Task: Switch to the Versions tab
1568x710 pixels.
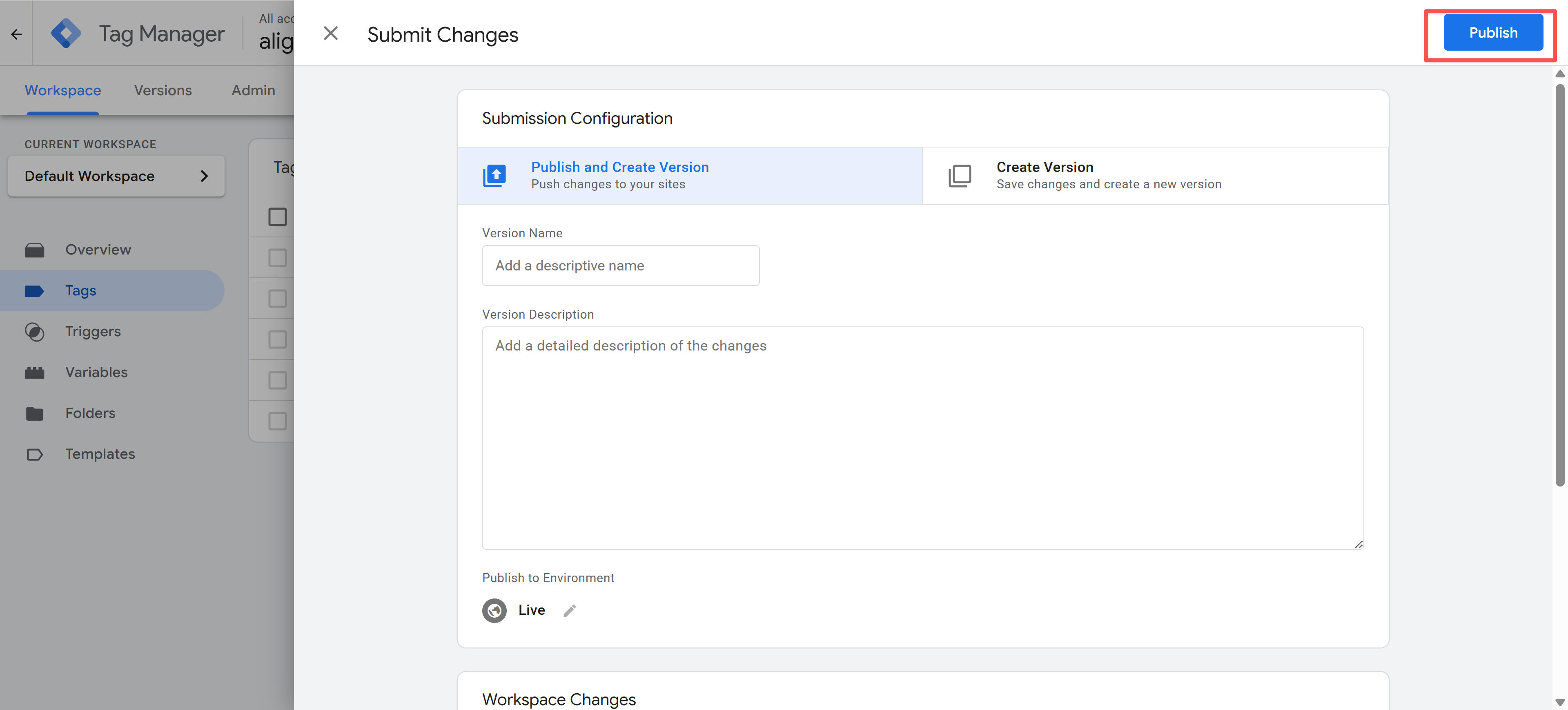Action: tap(163, 90)
